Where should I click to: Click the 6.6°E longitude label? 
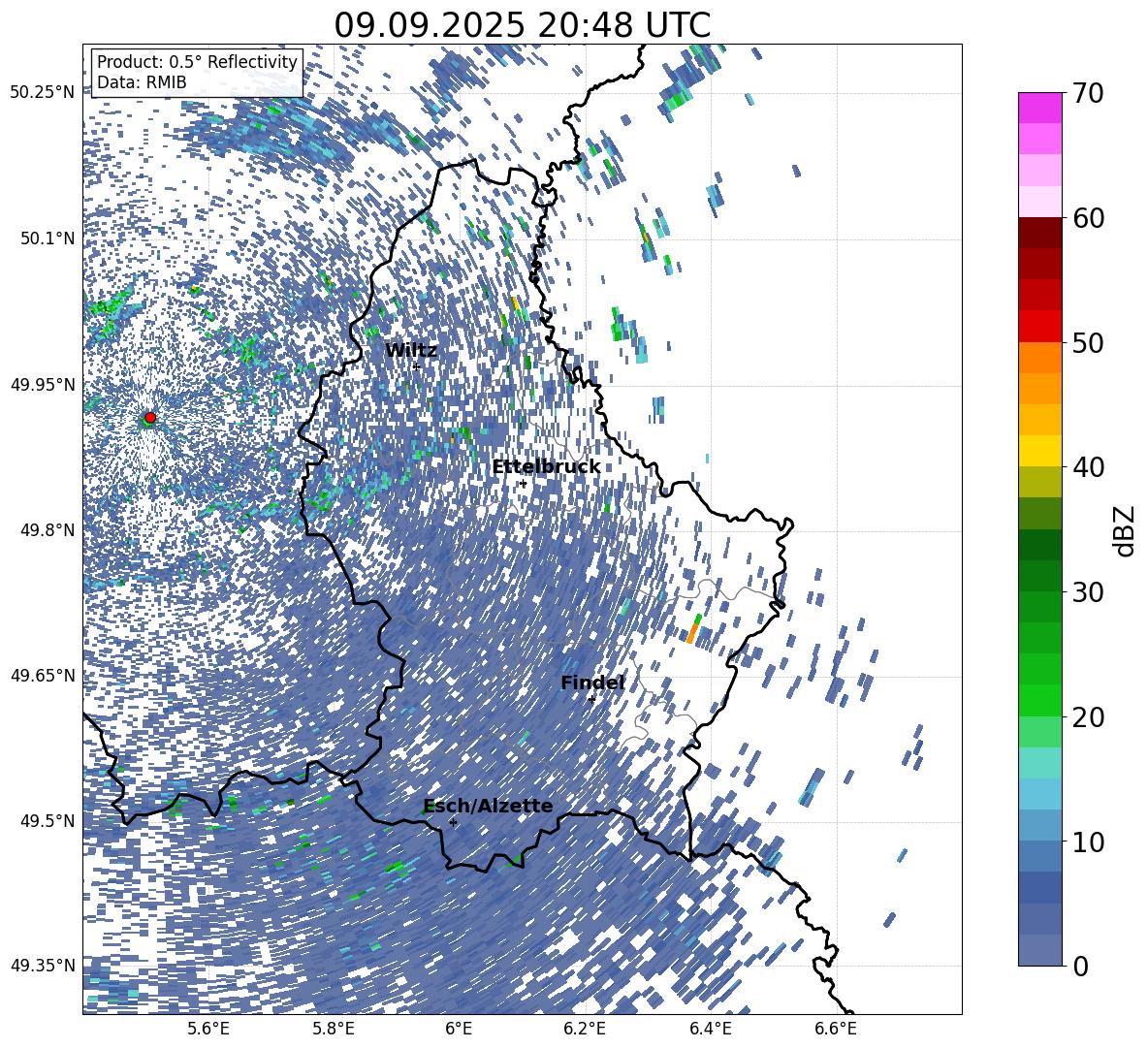pos(836,1029)
